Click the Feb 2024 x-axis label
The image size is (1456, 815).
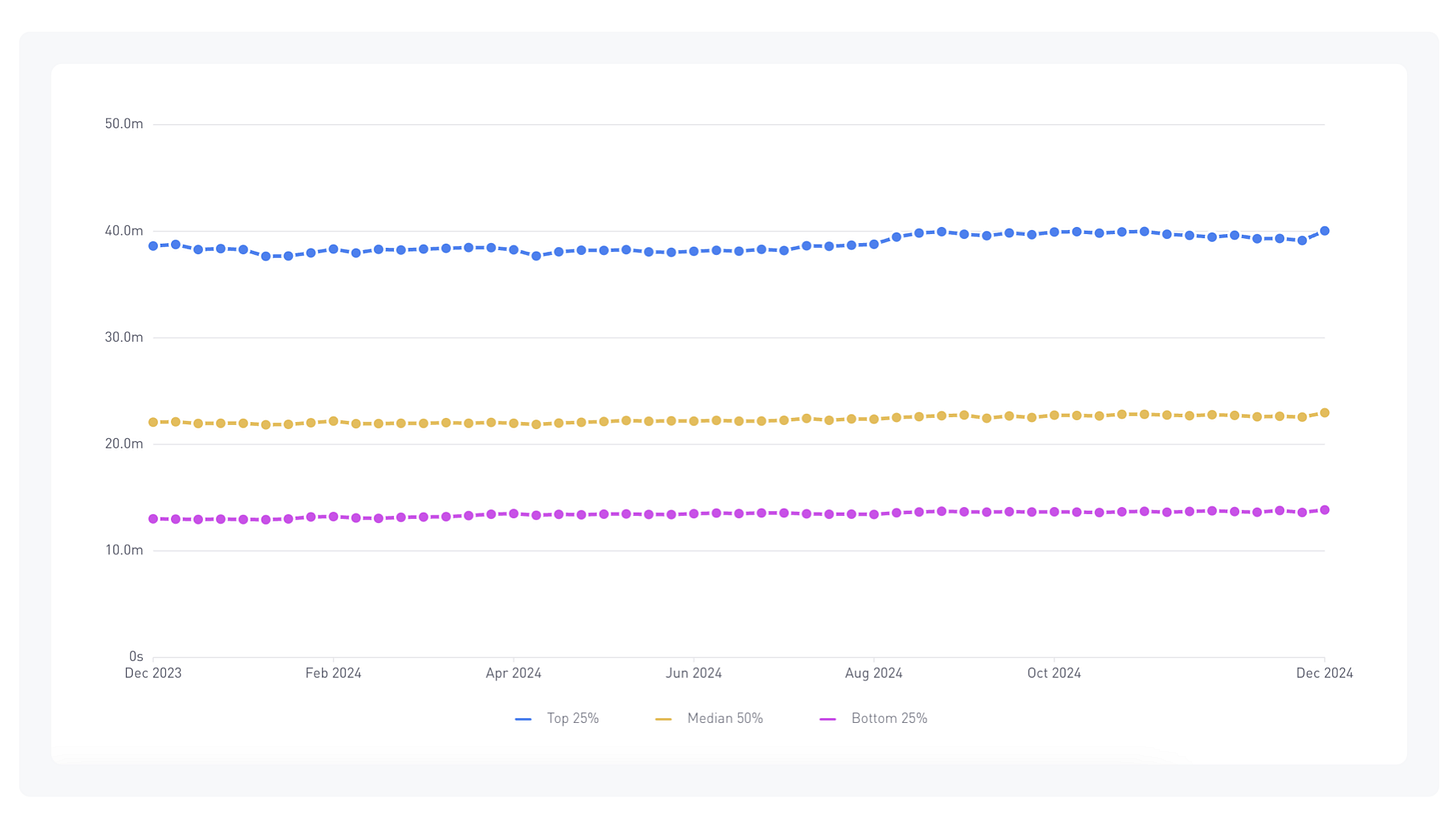(x=333, y=674)
